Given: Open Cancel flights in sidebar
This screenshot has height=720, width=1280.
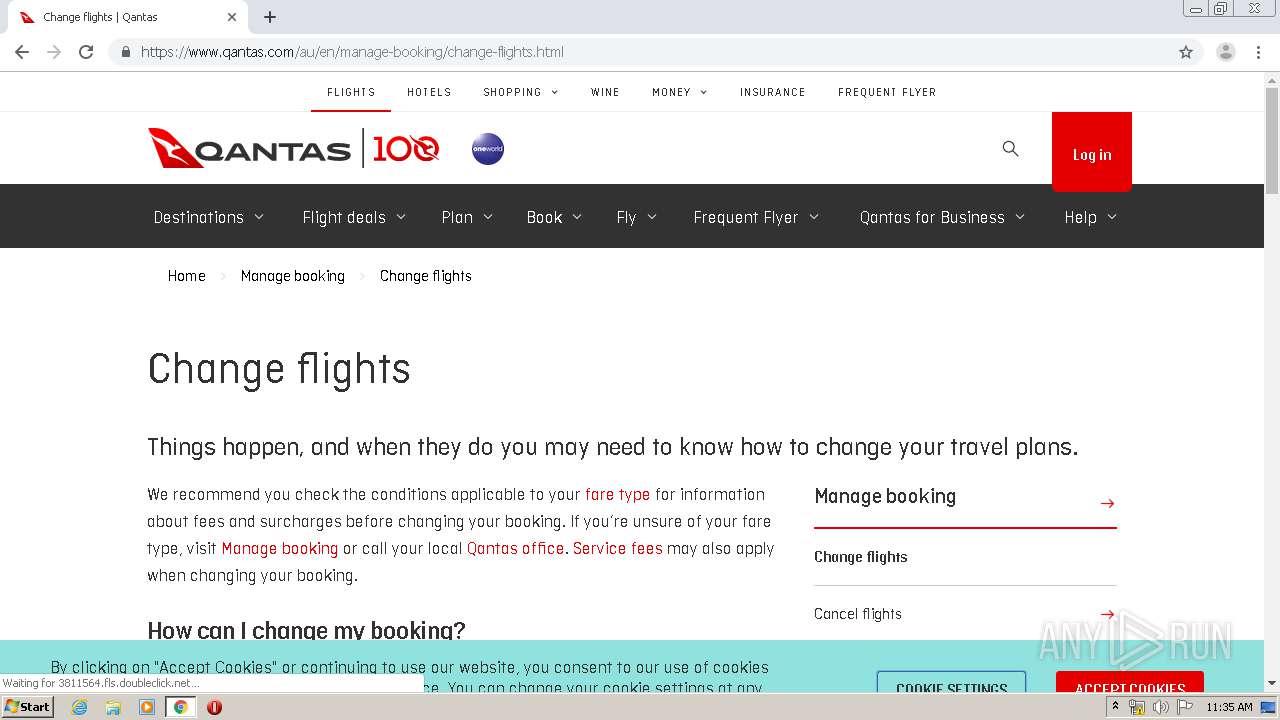Looking at the screenshot, I should [x=858, y=614].
